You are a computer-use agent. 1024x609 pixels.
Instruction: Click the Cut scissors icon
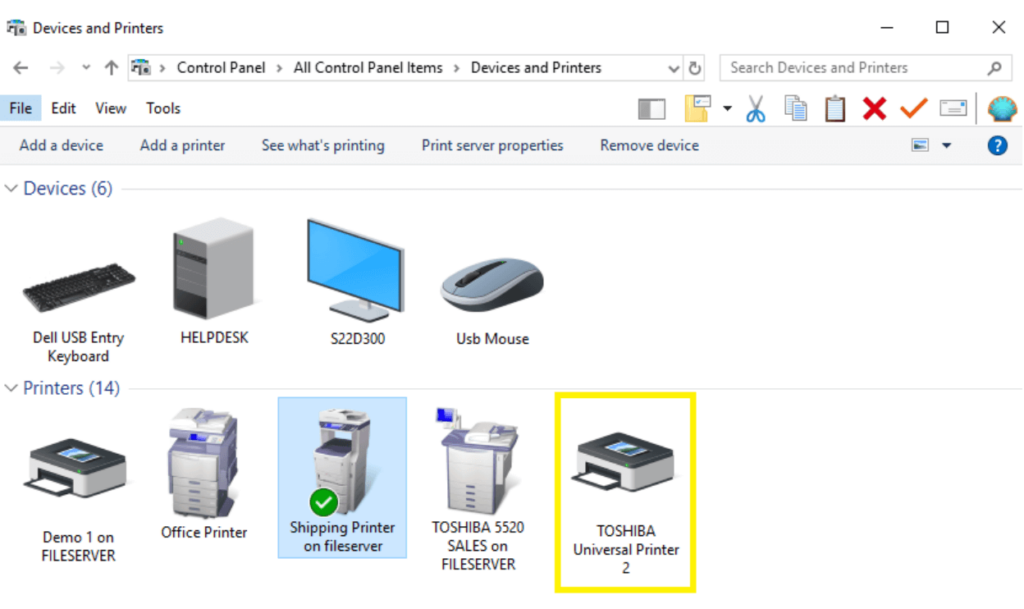(x=756, y=109)
